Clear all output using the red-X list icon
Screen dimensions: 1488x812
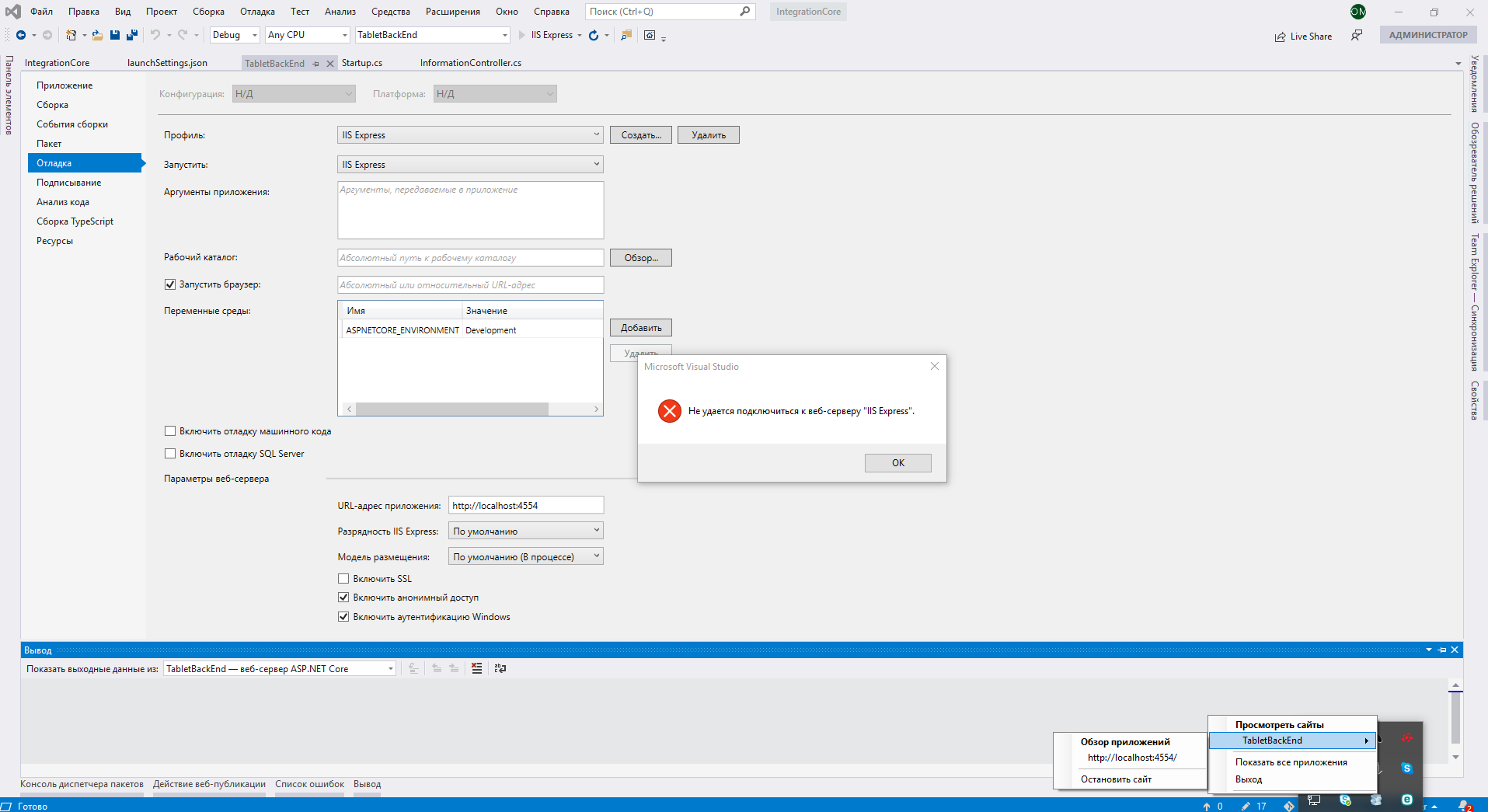476,668
